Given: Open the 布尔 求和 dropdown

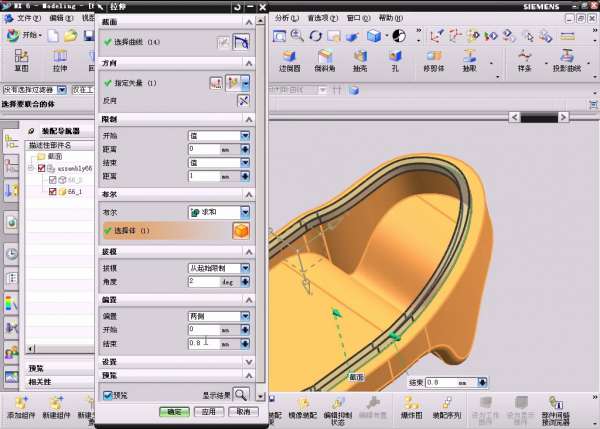Looking at the screenshot, I should pyautogui.click(x=243, y=212).
